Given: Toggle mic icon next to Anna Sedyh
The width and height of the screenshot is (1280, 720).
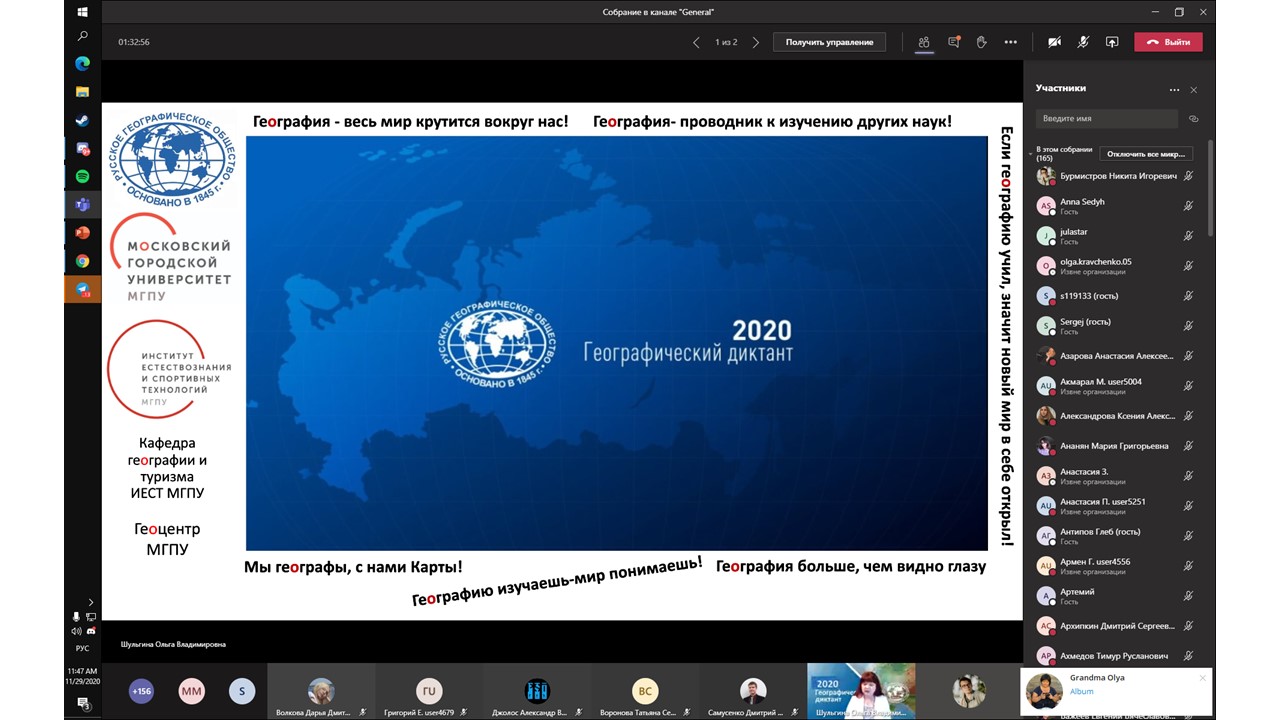Looking at the screenshot, I should [1188, 206].
